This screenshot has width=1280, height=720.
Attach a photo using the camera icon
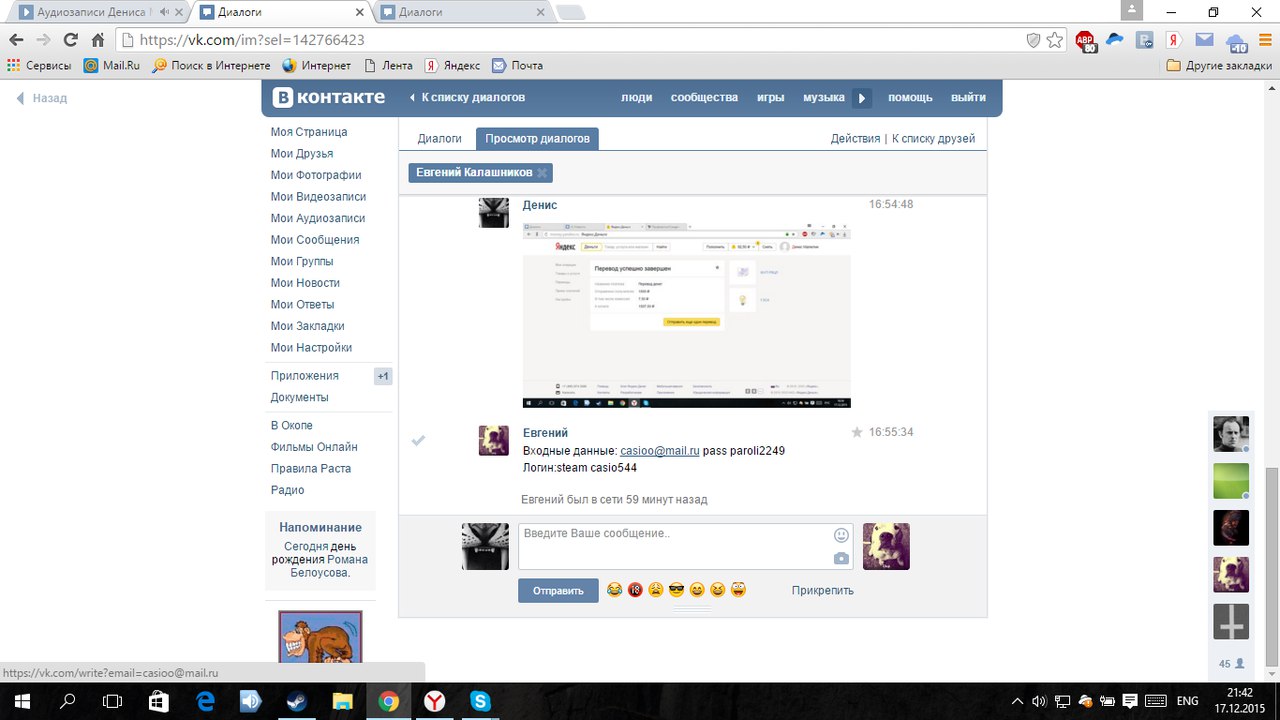[841, 559]
